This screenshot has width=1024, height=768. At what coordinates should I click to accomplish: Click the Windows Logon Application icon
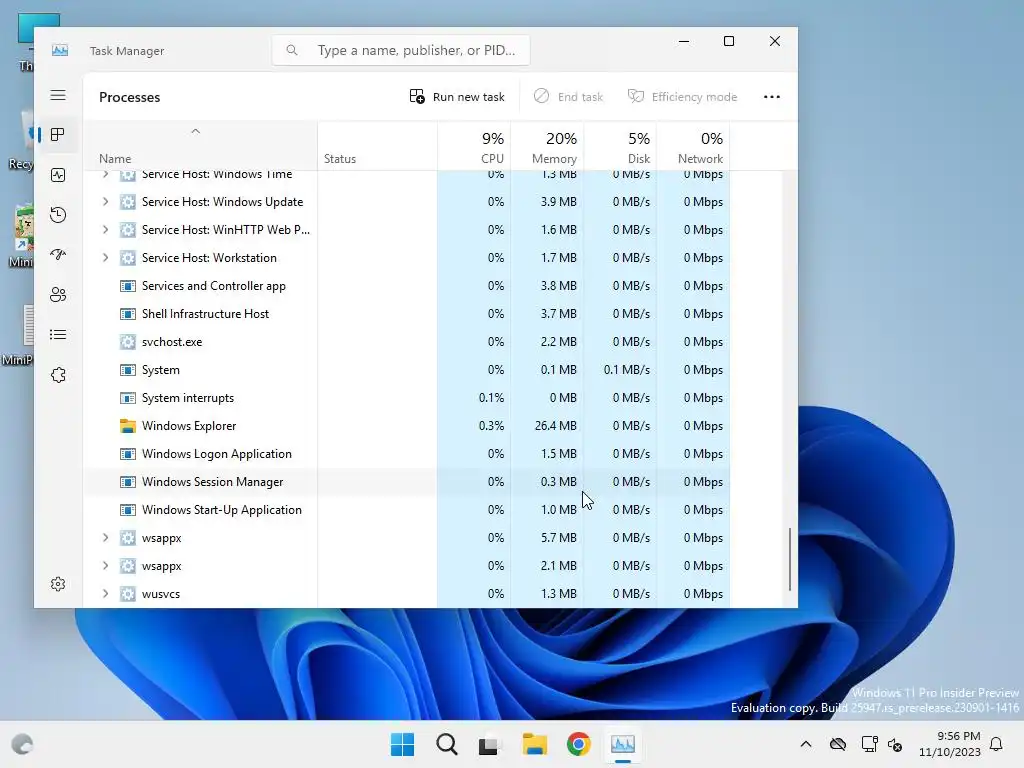click(x=128, y=454)
